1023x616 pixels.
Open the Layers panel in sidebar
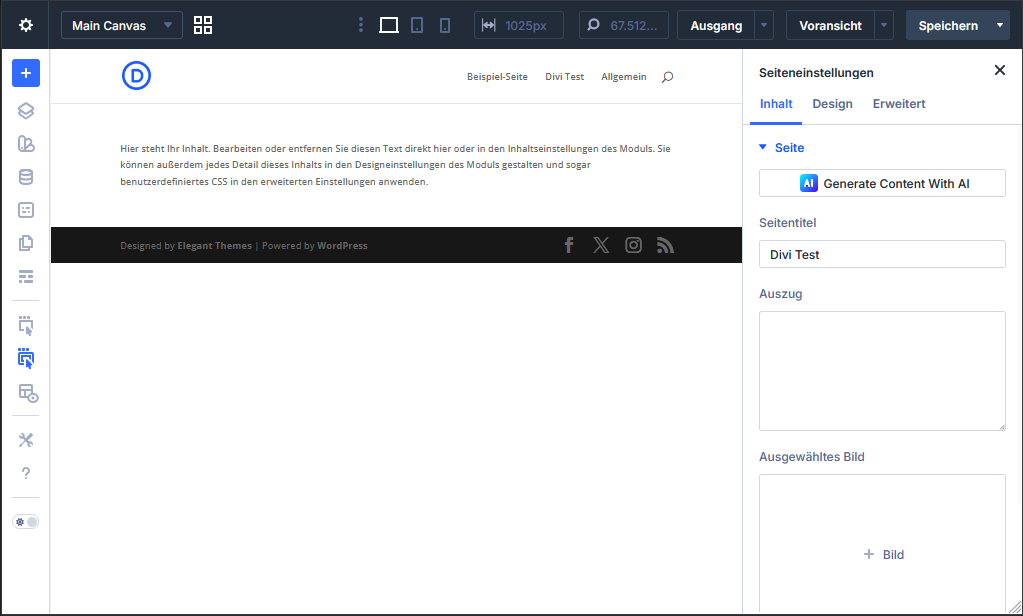pos(26,111)
